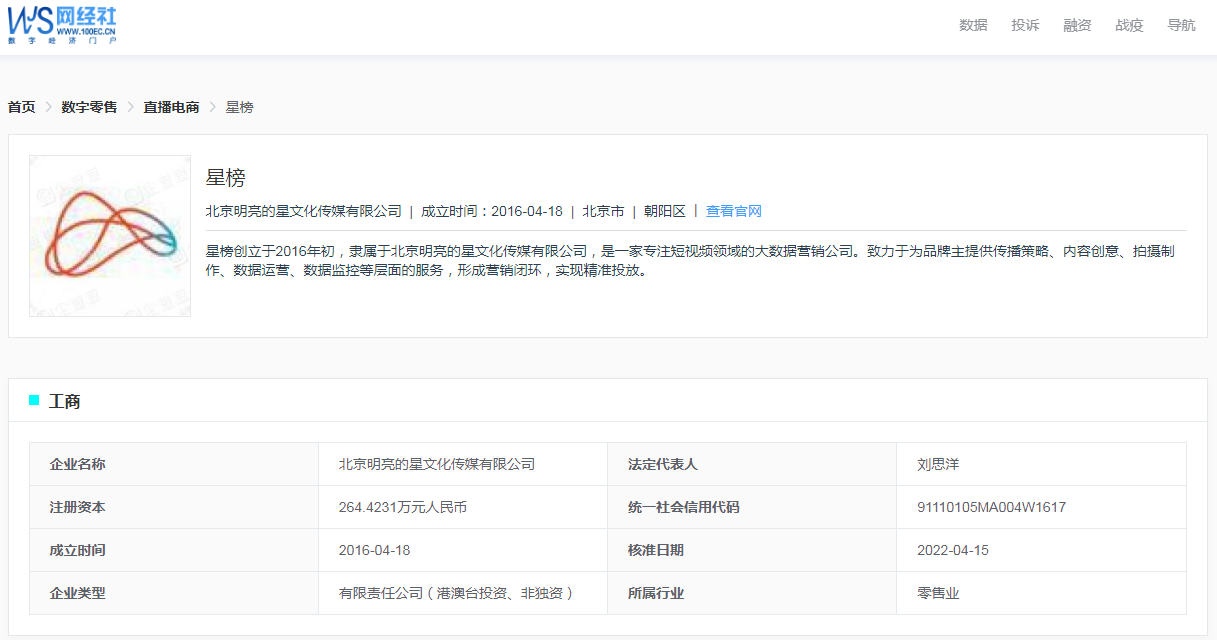Go to 首页 in the breadcrumb
Viewport: 1217px width, 640px height.
22,107
